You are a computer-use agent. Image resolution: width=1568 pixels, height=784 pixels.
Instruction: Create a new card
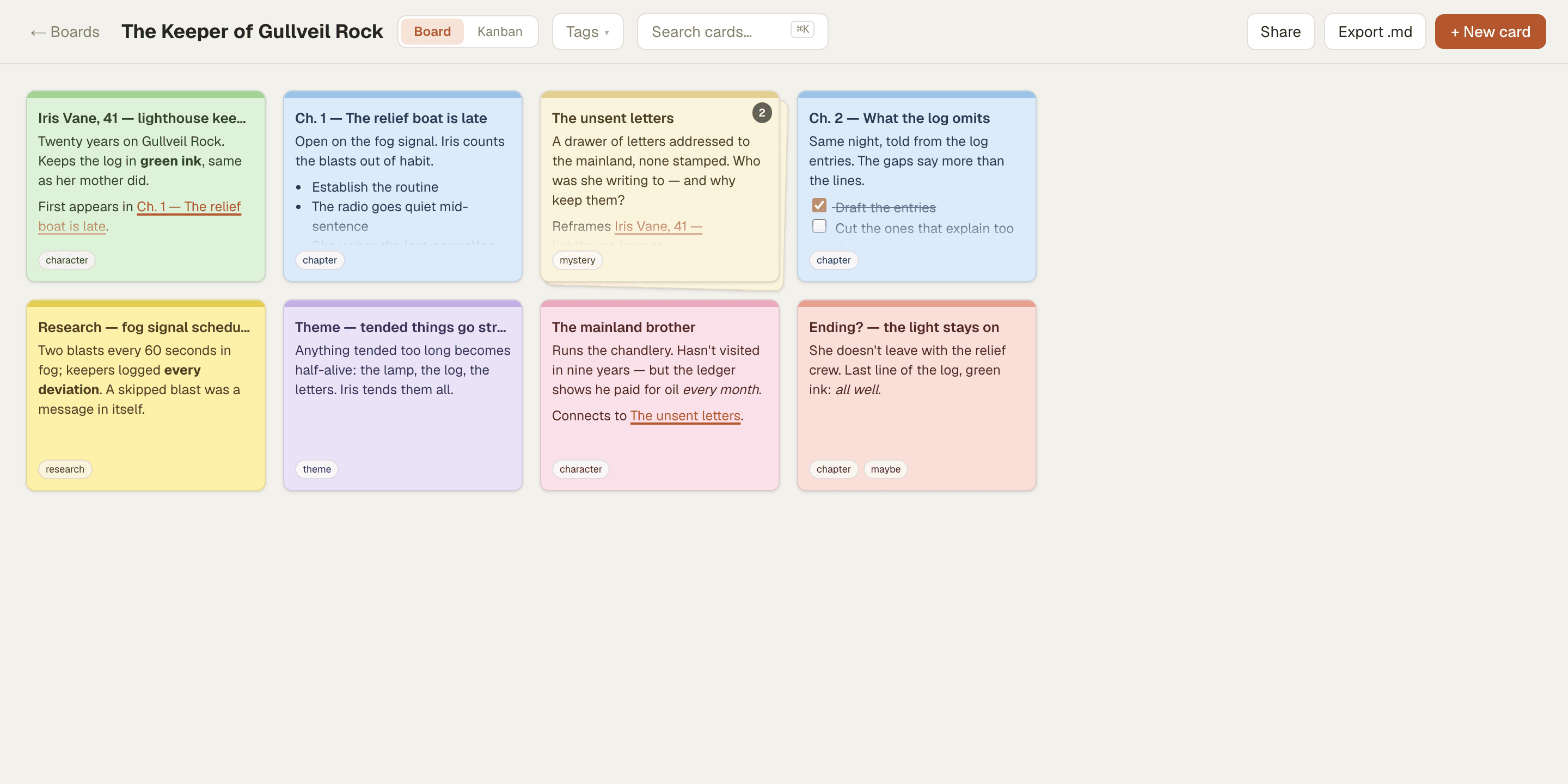[x=1490, y=32]
